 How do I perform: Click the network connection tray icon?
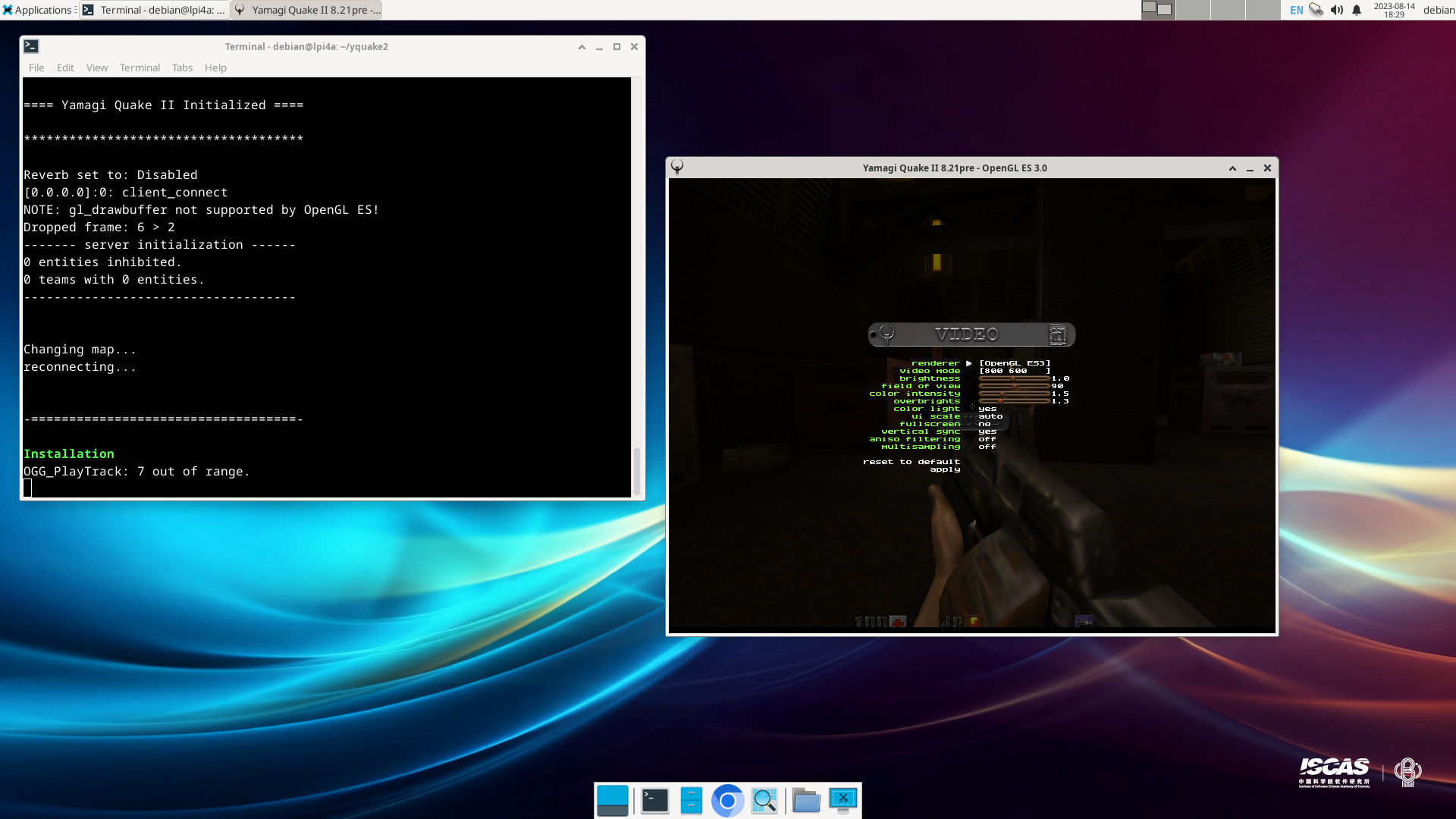1316,10
